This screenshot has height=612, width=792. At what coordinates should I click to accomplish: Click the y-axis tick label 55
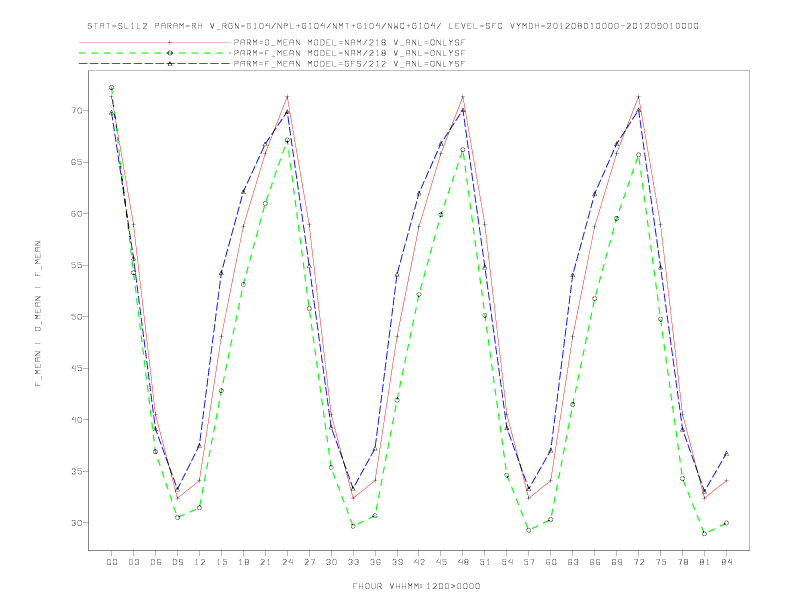coord(77,265)
